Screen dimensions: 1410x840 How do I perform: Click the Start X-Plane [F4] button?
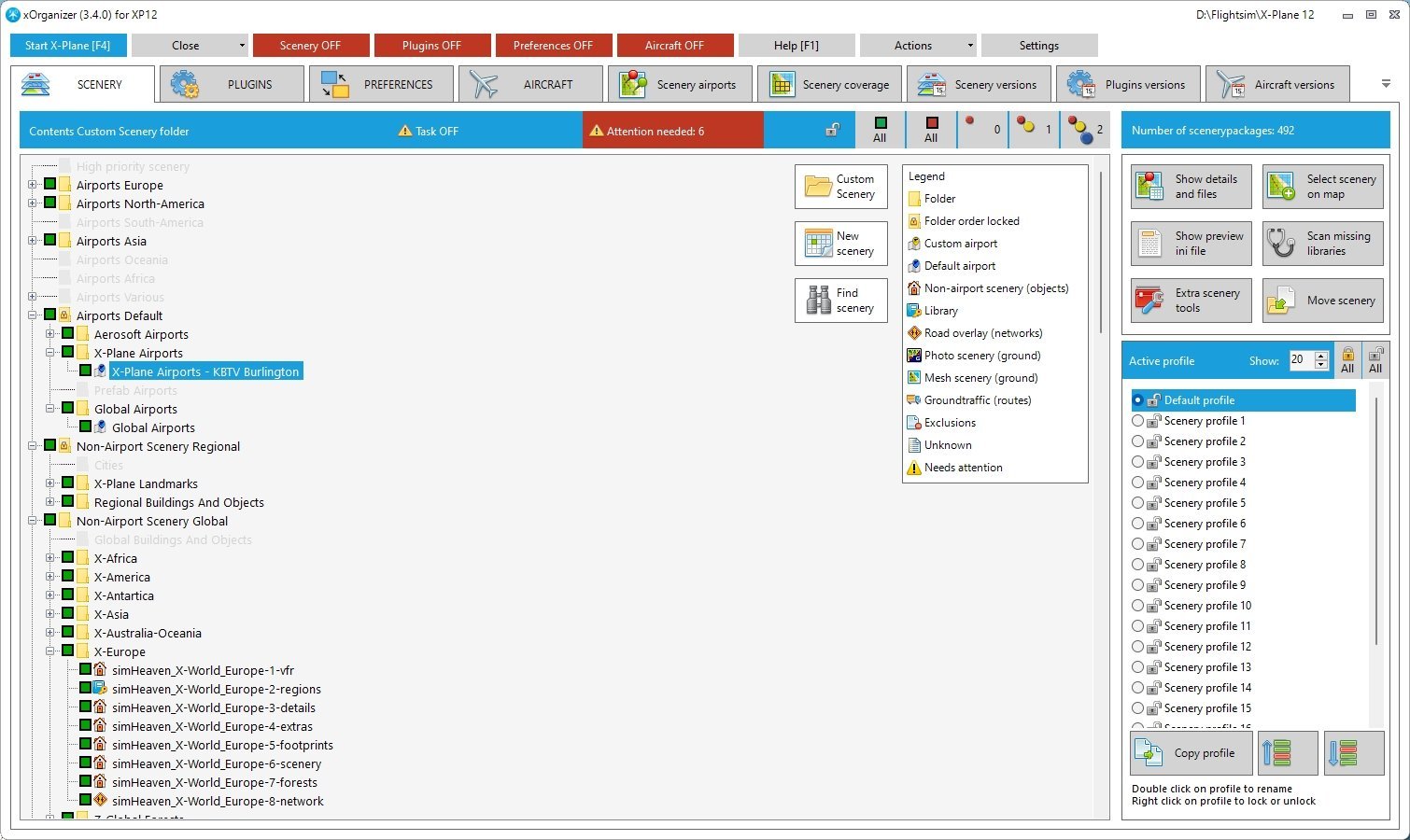point(67,46)
